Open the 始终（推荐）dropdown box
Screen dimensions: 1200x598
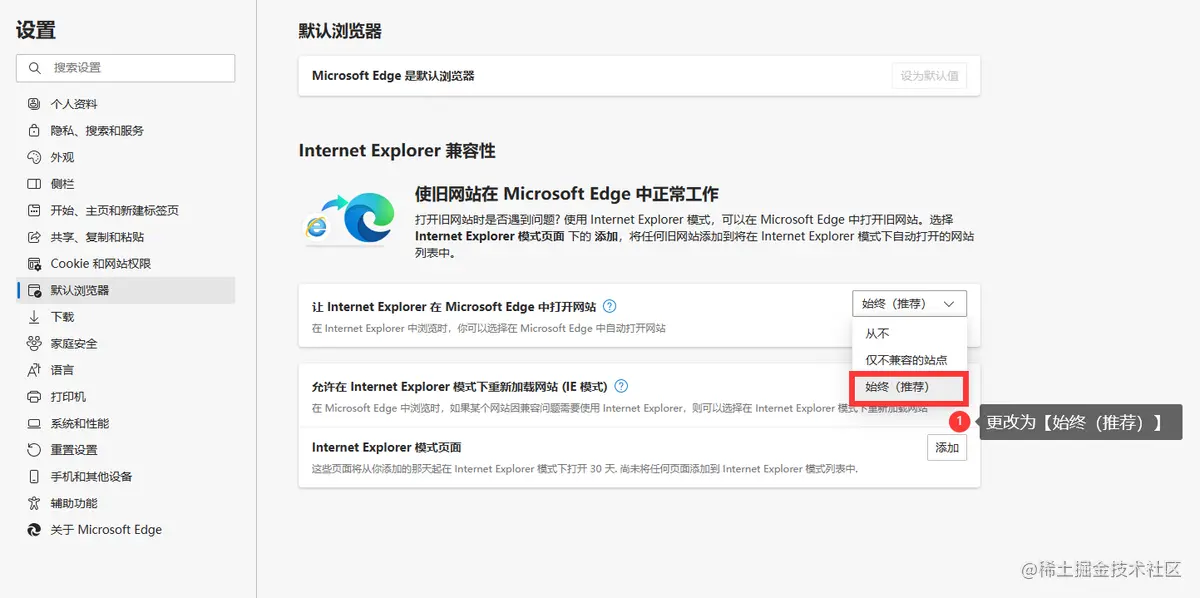[x=910, y=304]
